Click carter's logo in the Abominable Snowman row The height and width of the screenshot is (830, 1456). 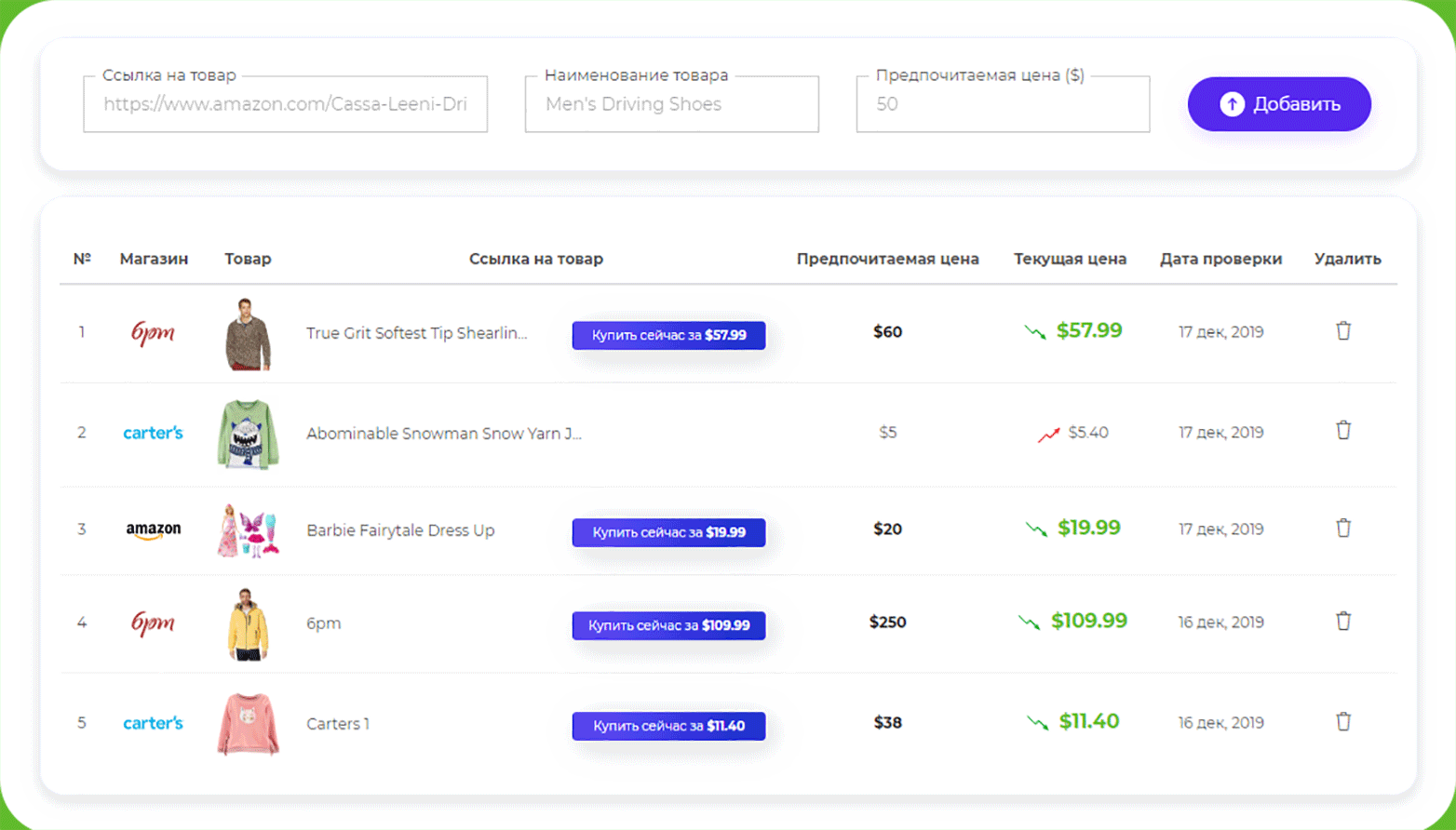pyautogui.click(x=153, y=433)
